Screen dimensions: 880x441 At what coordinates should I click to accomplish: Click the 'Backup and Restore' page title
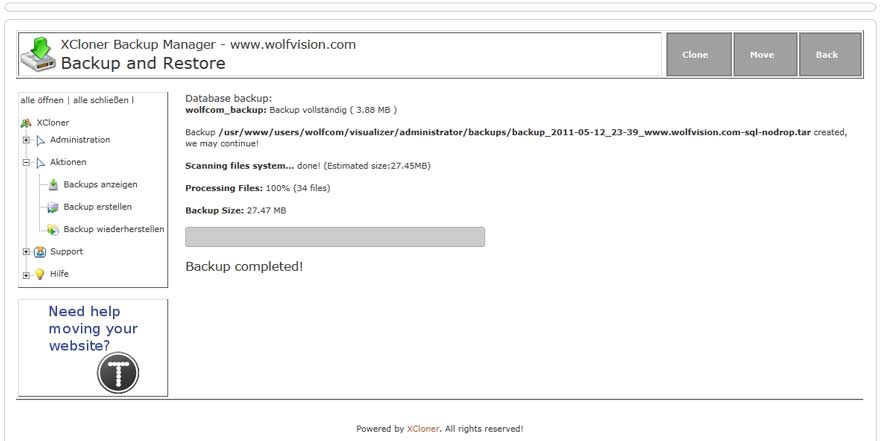(143, 63)
